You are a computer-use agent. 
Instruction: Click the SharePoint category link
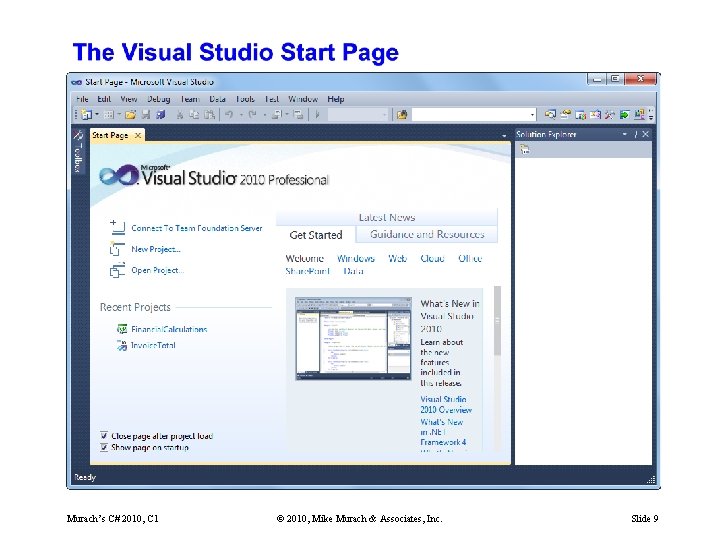point(307,271)
